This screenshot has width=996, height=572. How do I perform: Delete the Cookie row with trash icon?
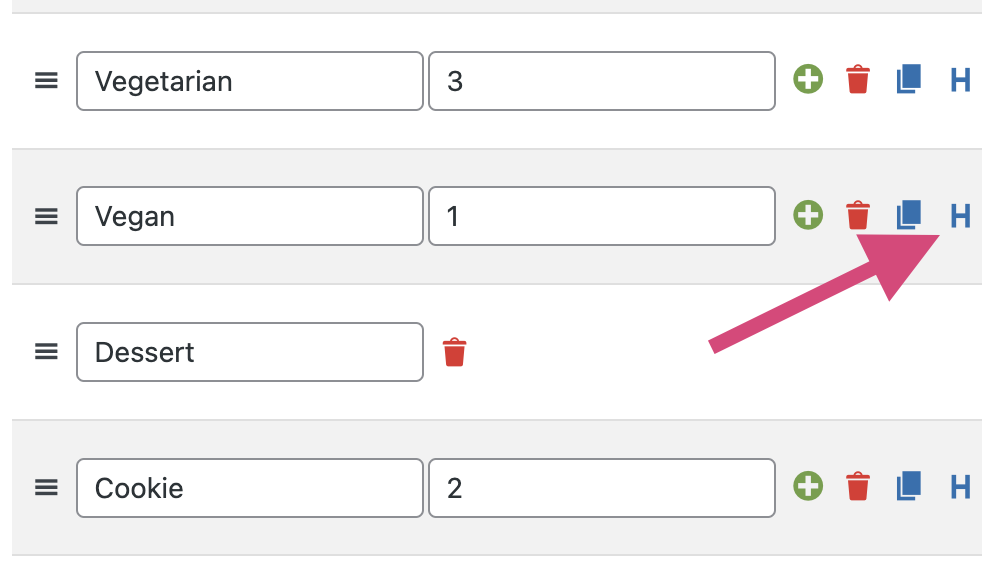click(858, 486)
